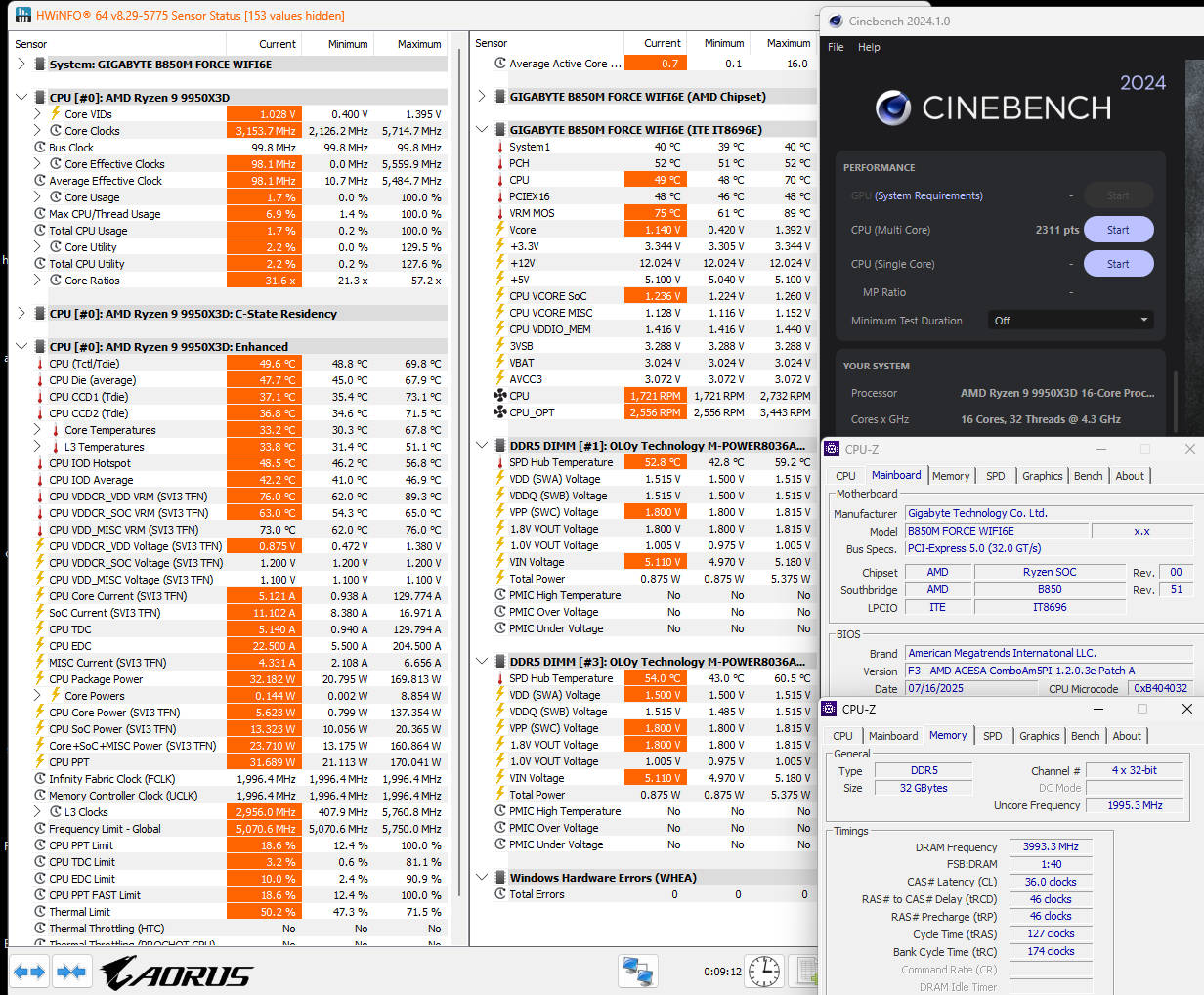
Task: Click the thermometer icon on the VRM MOS row
Action: (500, 213)
